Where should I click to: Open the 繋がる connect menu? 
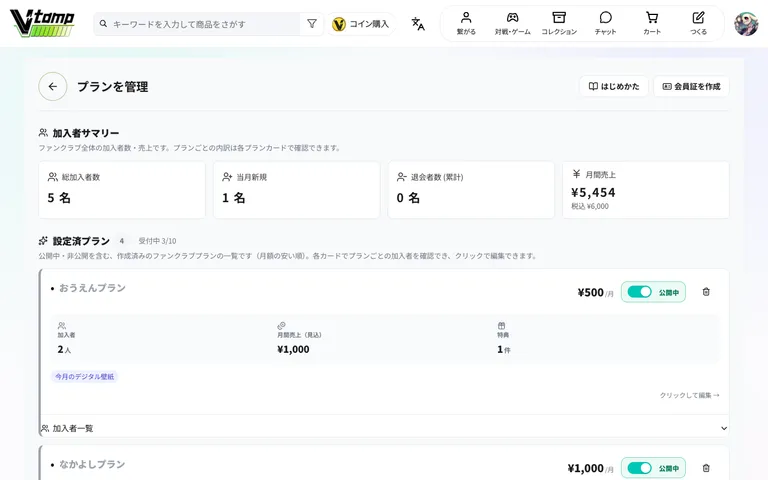466,24
